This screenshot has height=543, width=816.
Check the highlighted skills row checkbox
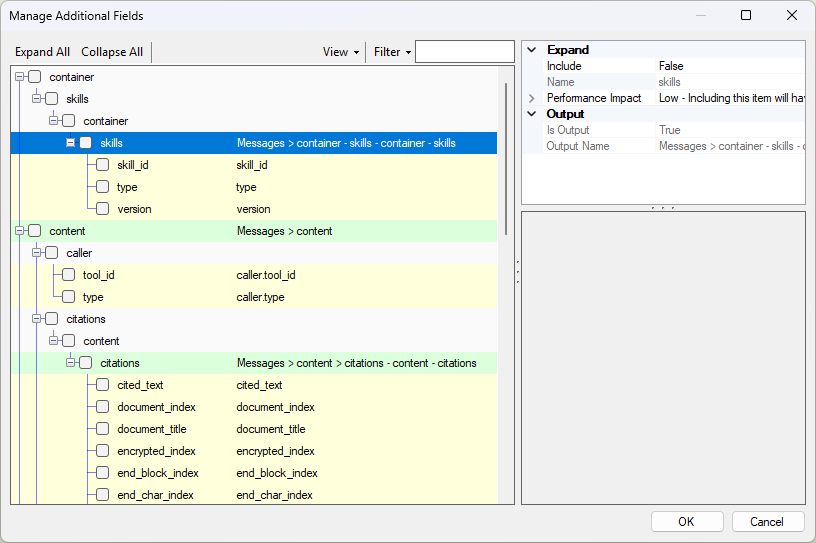point(85,143)
